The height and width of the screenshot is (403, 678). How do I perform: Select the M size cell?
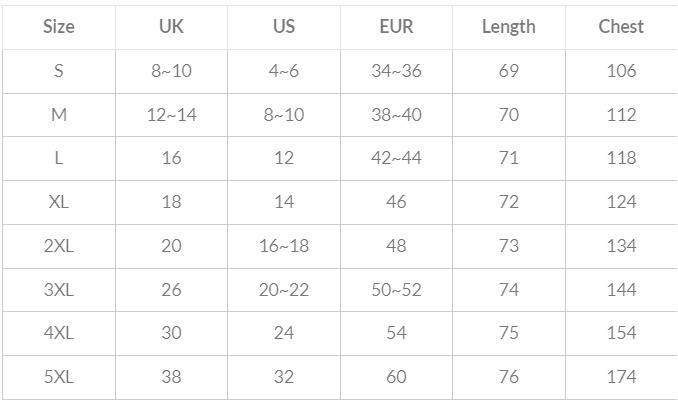pos(58,115)
